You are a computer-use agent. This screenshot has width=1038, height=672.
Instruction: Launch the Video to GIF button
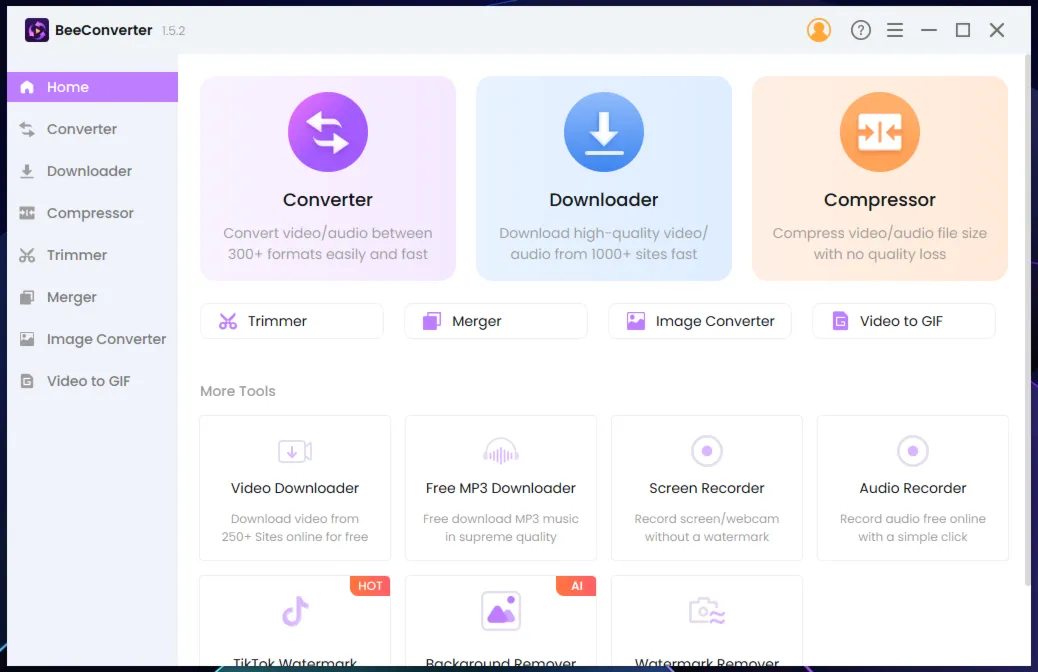(904, 321)
